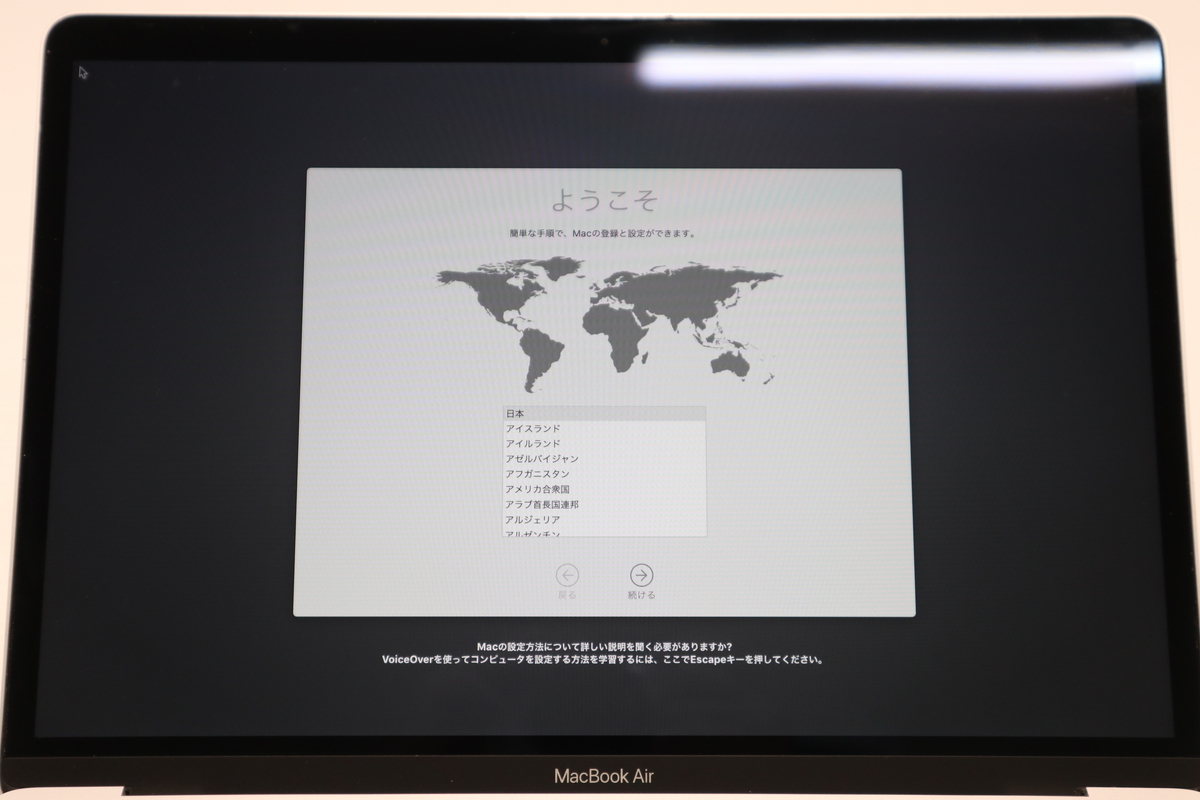Select アゼルバイジャン in the country list

pyautogui.click(x=604, y=459)
